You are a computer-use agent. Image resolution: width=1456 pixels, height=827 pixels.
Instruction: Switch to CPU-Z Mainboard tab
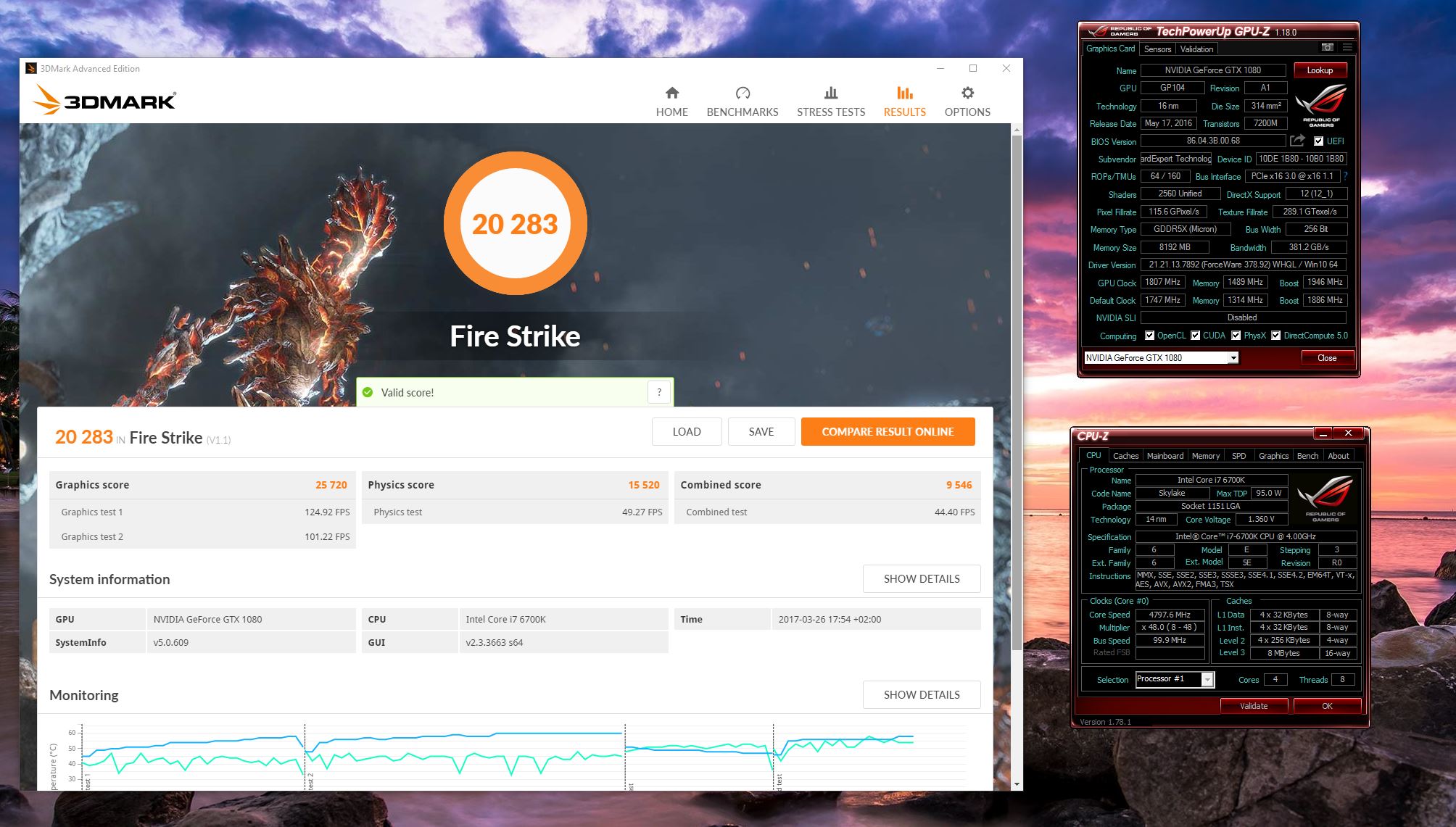1165,456
